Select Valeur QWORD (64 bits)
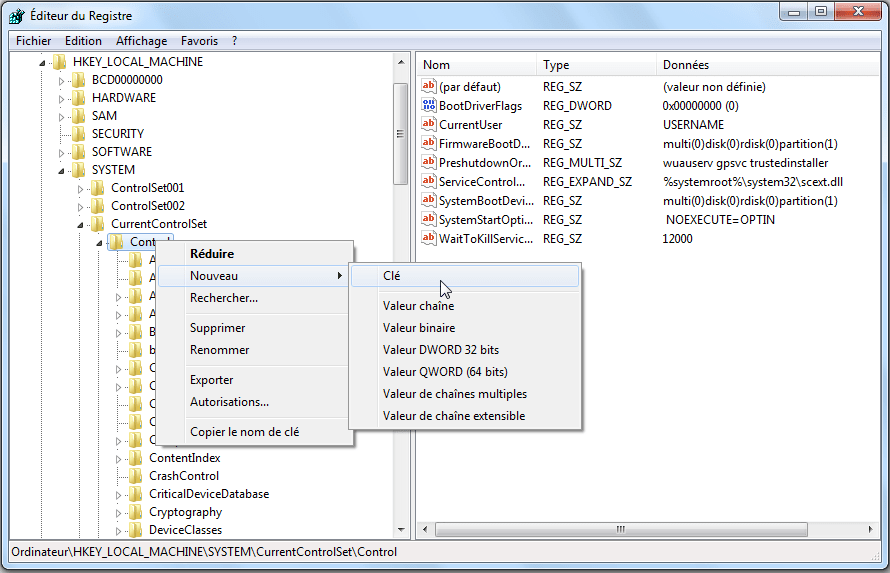 pos(465,372)
